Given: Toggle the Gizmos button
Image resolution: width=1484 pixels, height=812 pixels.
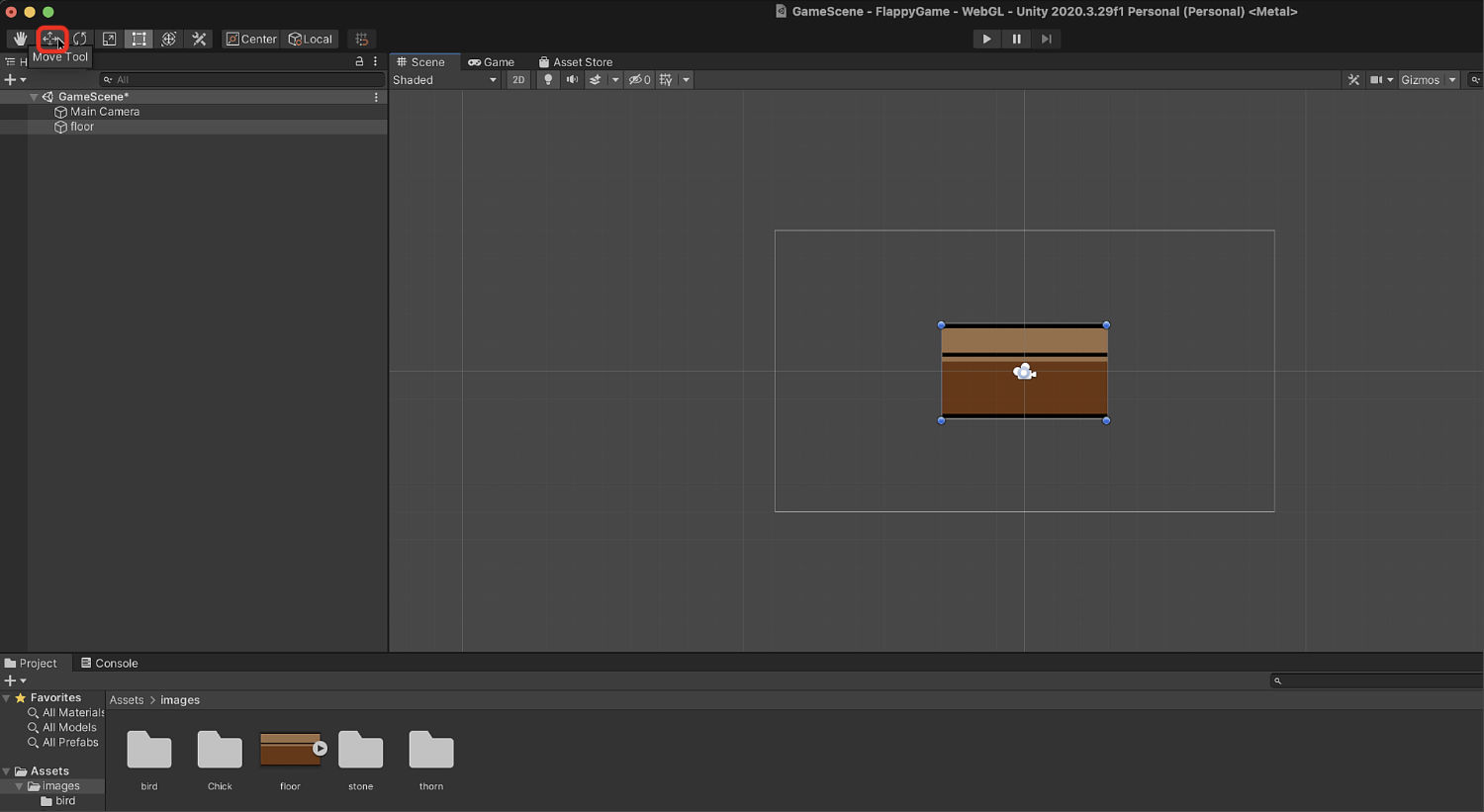Looking at the screenshot, I should 1421,80.
